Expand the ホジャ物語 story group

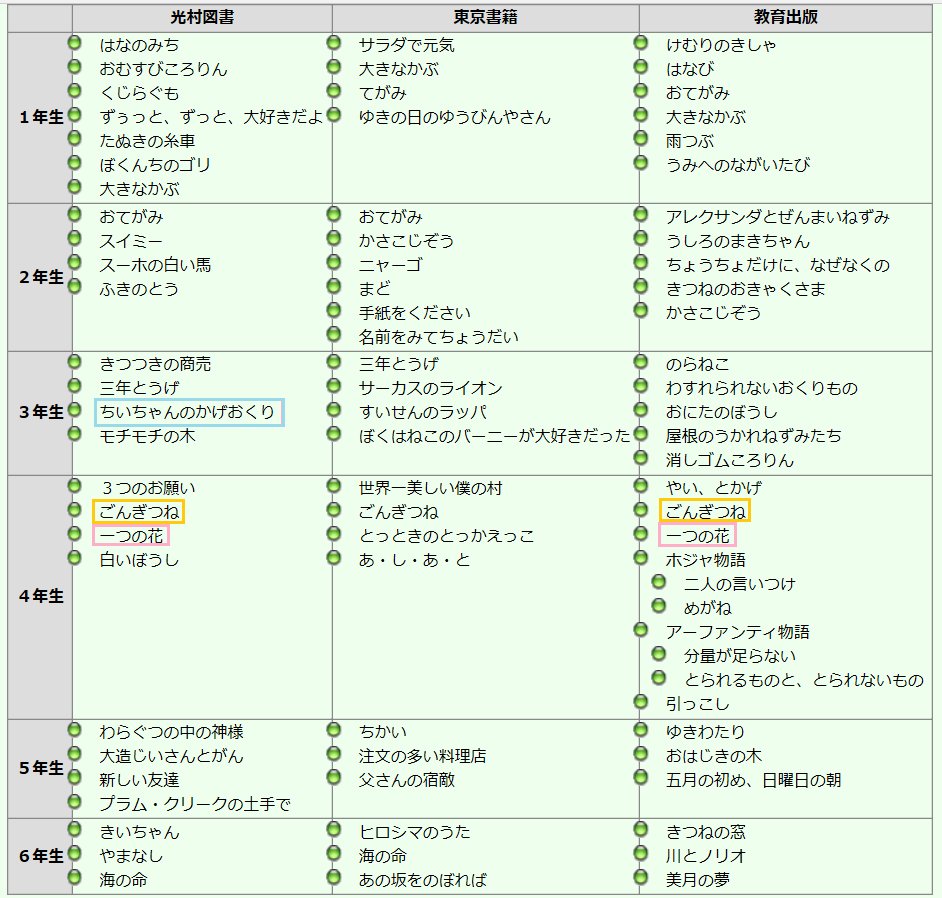(x=639, y=559)
